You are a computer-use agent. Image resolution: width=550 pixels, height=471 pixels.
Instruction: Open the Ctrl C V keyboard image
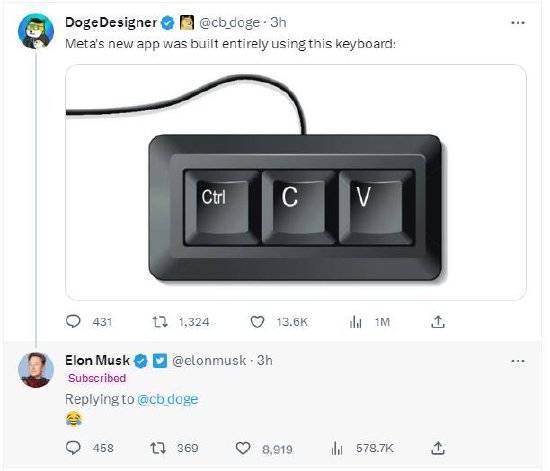tap(296, 182)
